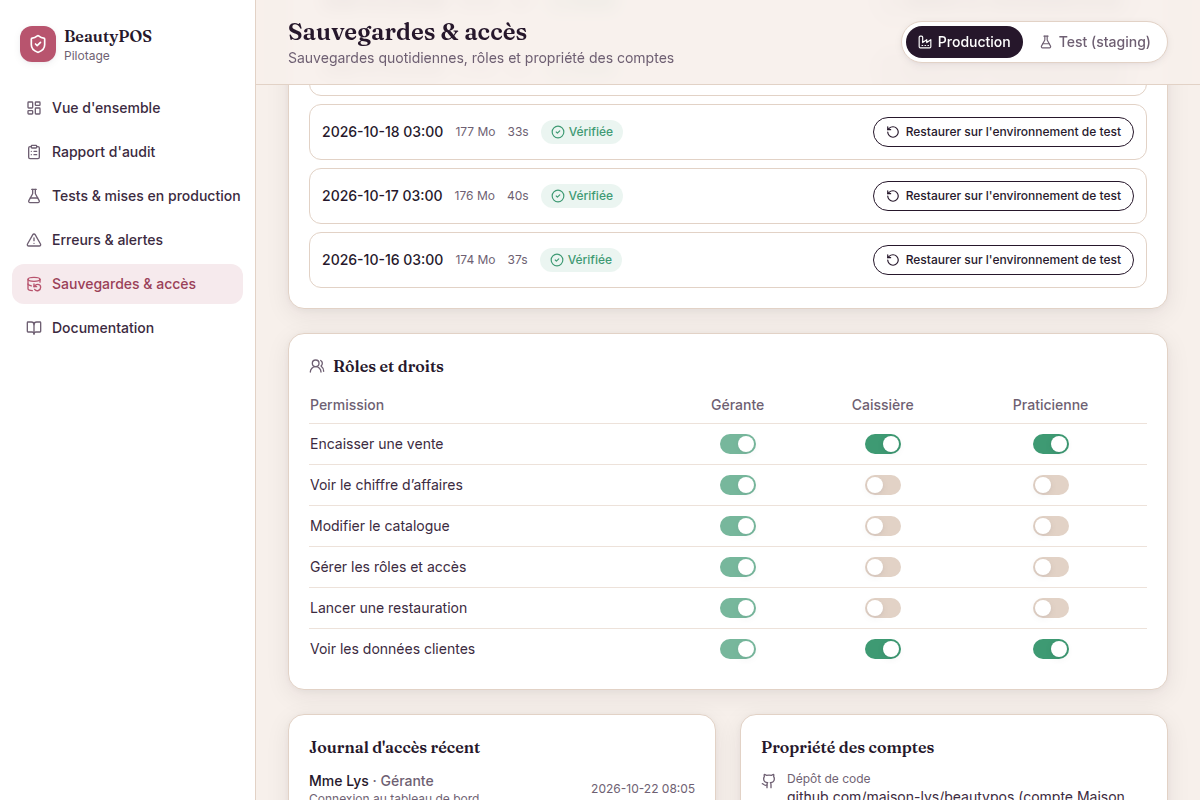Restore the 2026-10-18 backup to test environment
The image size is (1200, 800).
coord(1003,132)
